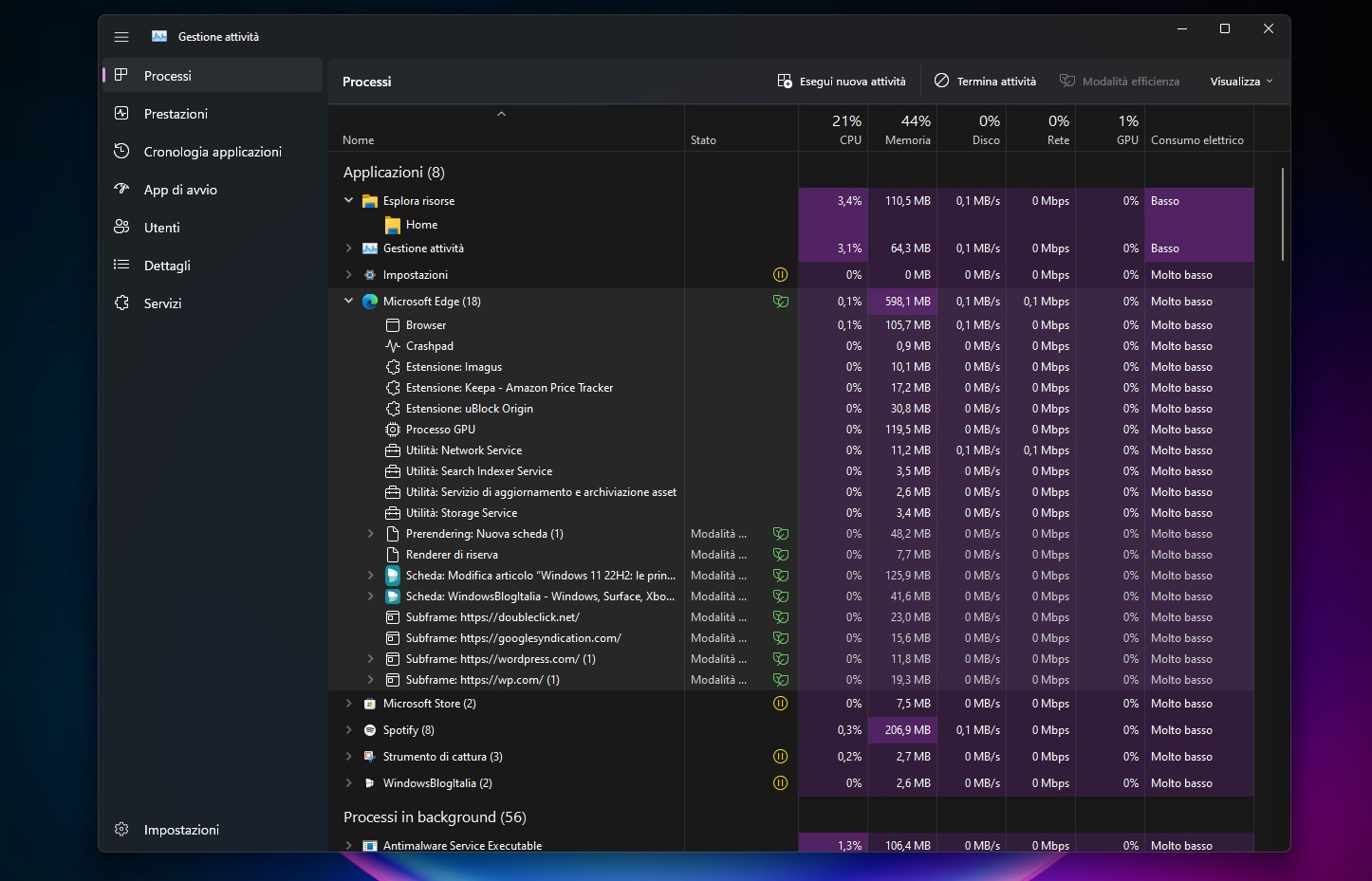This screenshot has width=1372, height=881.
Task: Expand the Spotify (8) process group
Action: coord(348,730)
